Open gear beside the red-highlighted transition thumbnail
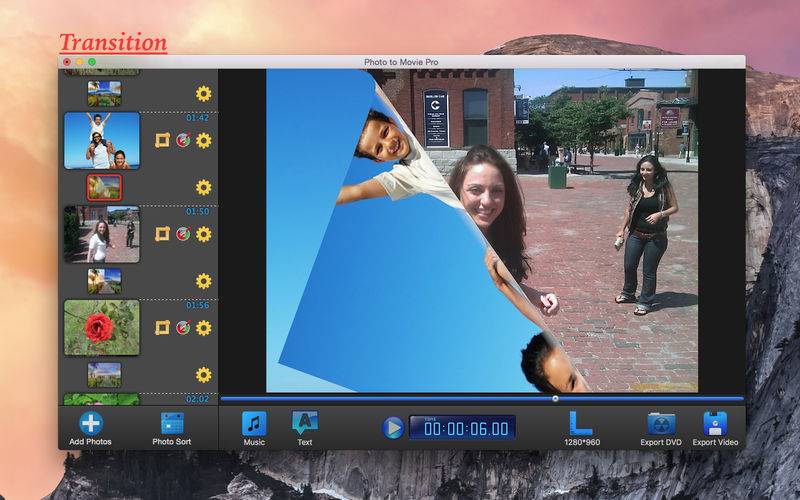Screen dimensions: 800x500 tap(204, 187)
